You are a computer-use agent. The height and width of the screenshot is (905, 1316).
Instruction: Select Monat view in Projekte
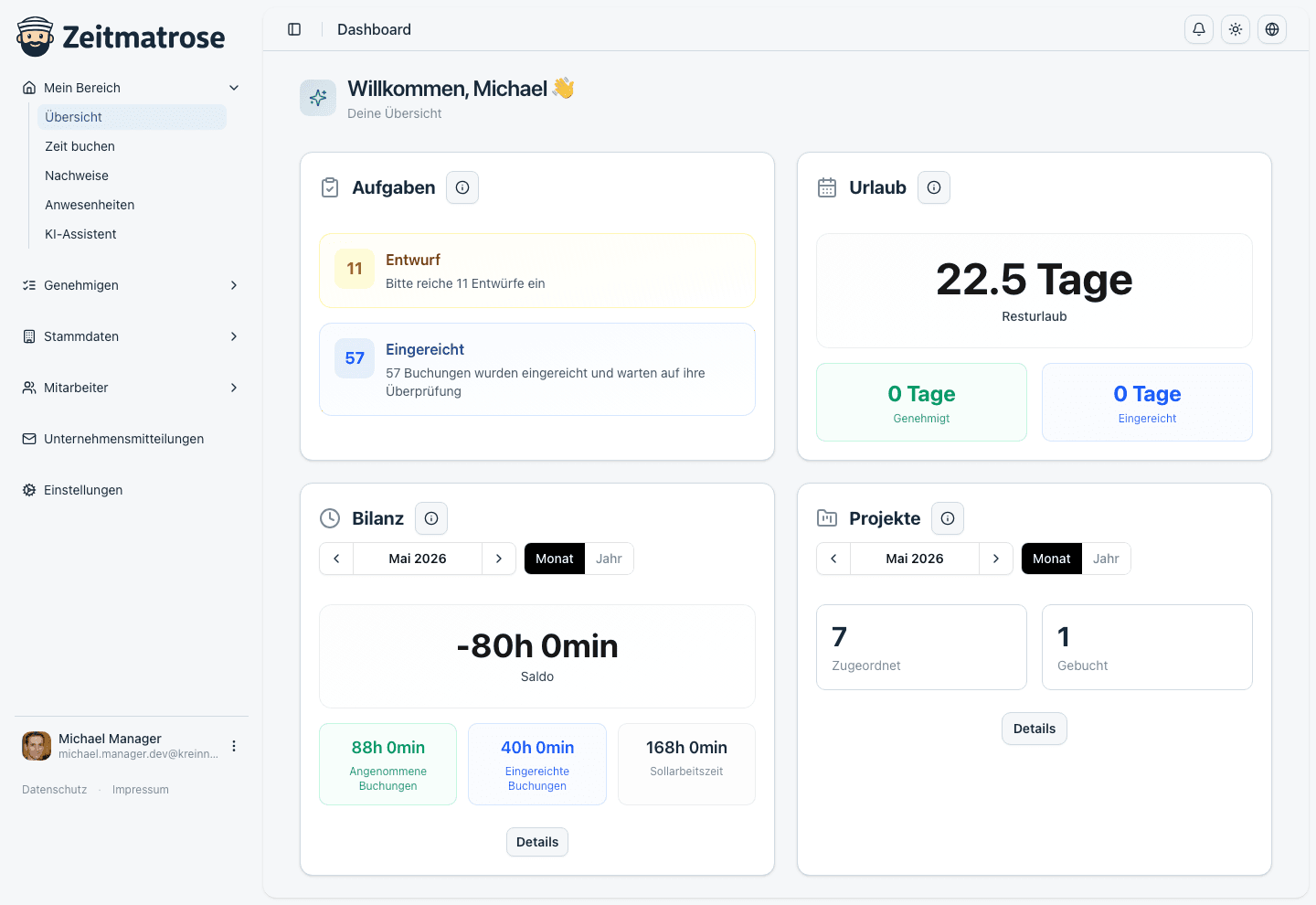click(1052, 559)
